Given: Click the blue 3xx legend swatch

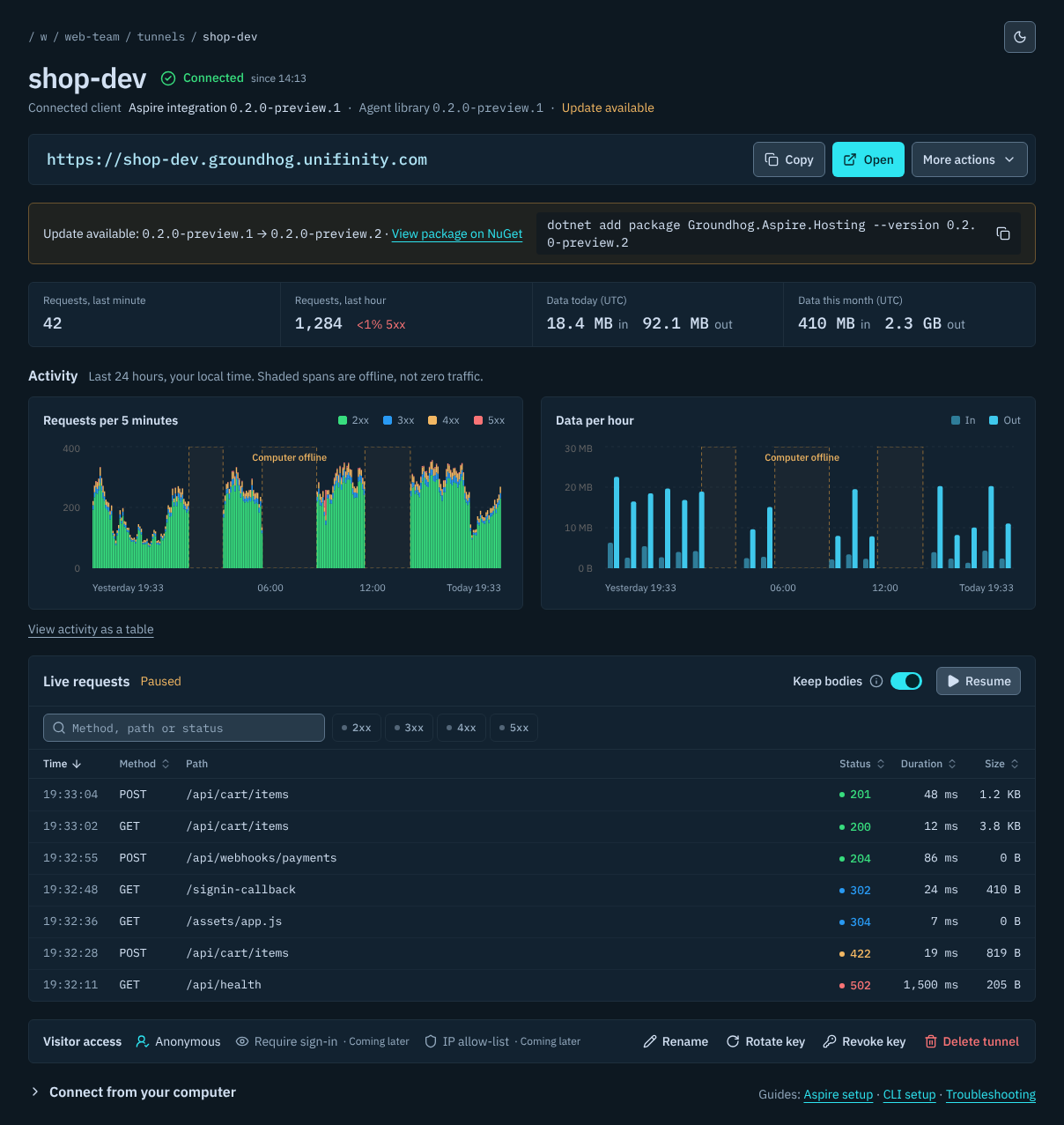Looking at the screenshot, I should [388, 420].
